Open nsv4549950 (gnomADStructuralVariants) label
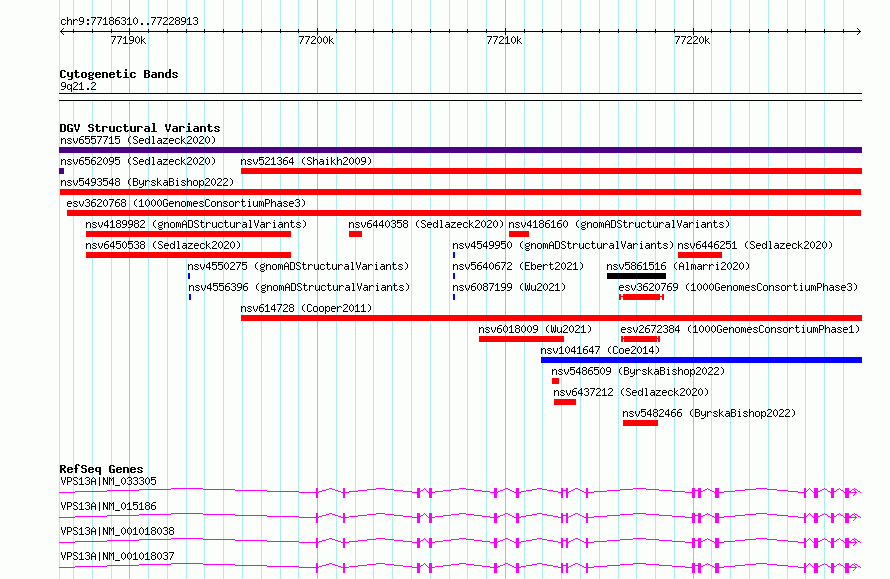 pyautogui.click(x=563, y=245)
